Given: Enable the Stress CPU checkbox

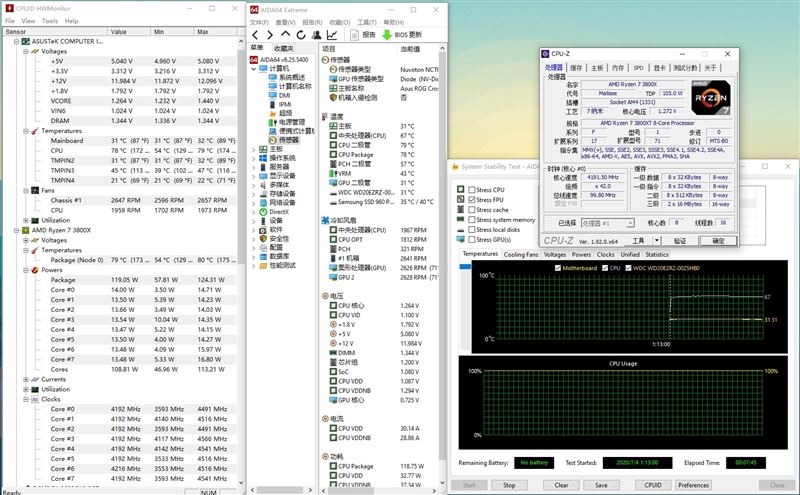Looking at the screenshot, I should click(x=472, y=189).
